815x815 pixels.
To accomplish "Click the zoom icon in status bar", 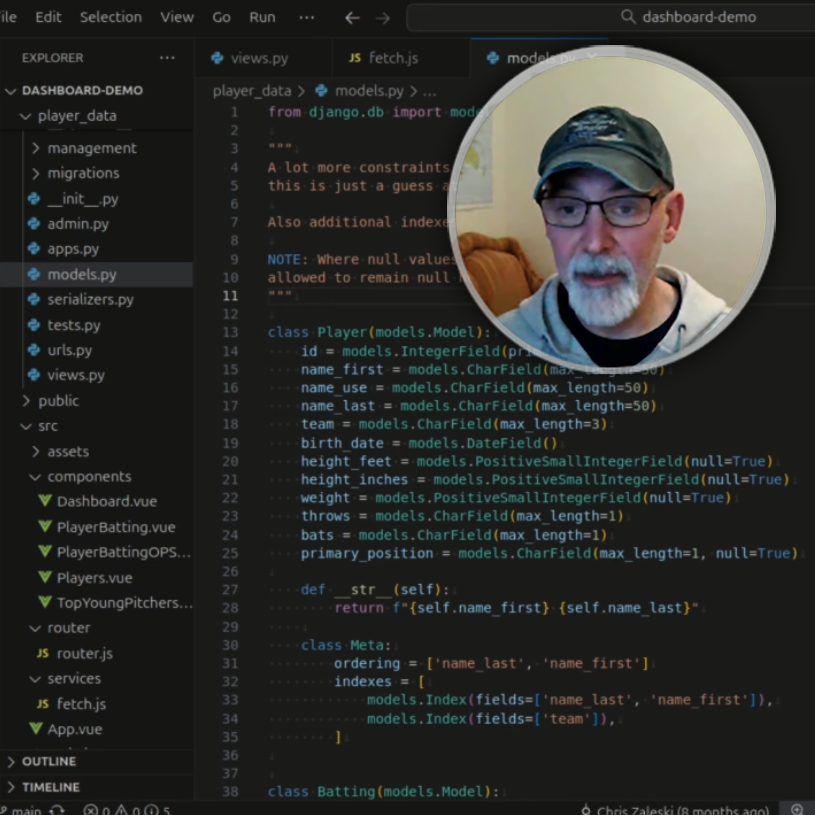I will tap(796, 809).
